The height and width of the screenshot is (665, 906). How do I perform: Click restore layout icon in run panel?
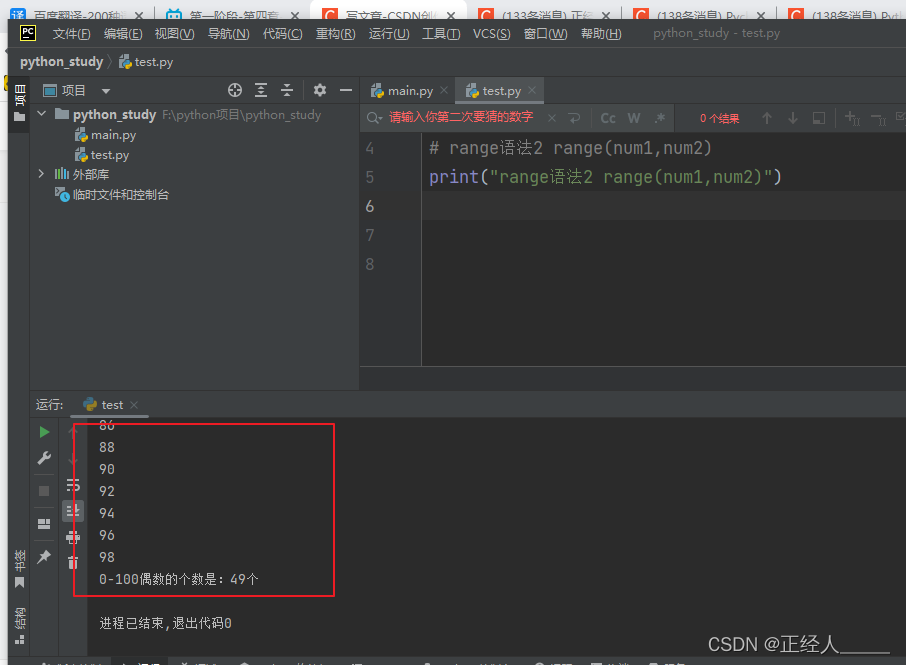44,523
